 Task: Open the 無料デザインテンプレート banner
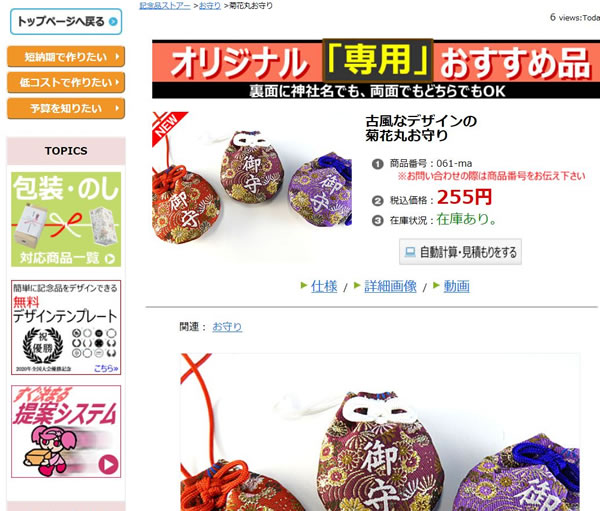(x=66, y=327)
